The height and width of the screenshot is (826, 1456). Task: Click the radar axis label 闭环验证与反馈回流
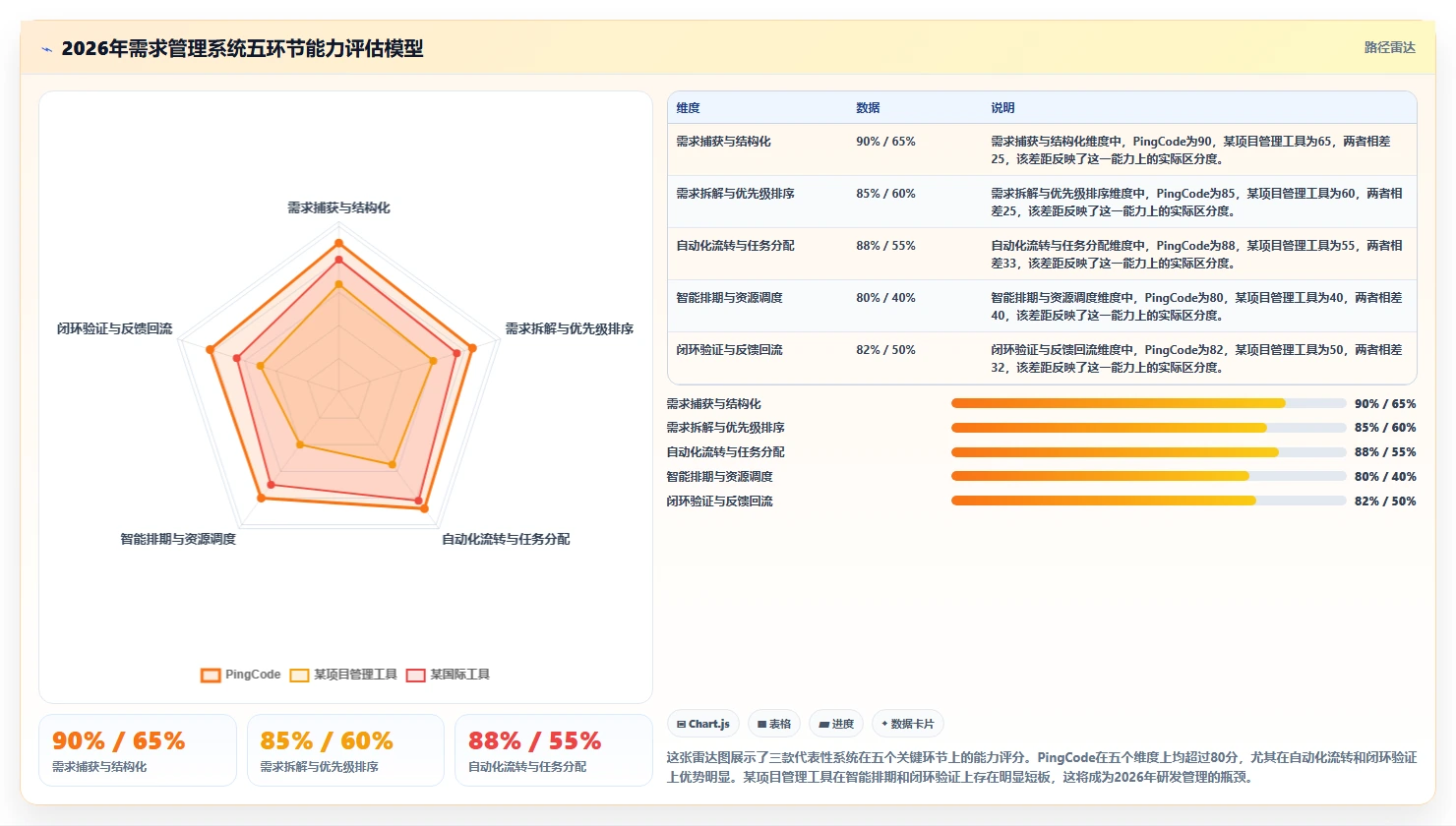pyautogui.click(x=114, y=328)
